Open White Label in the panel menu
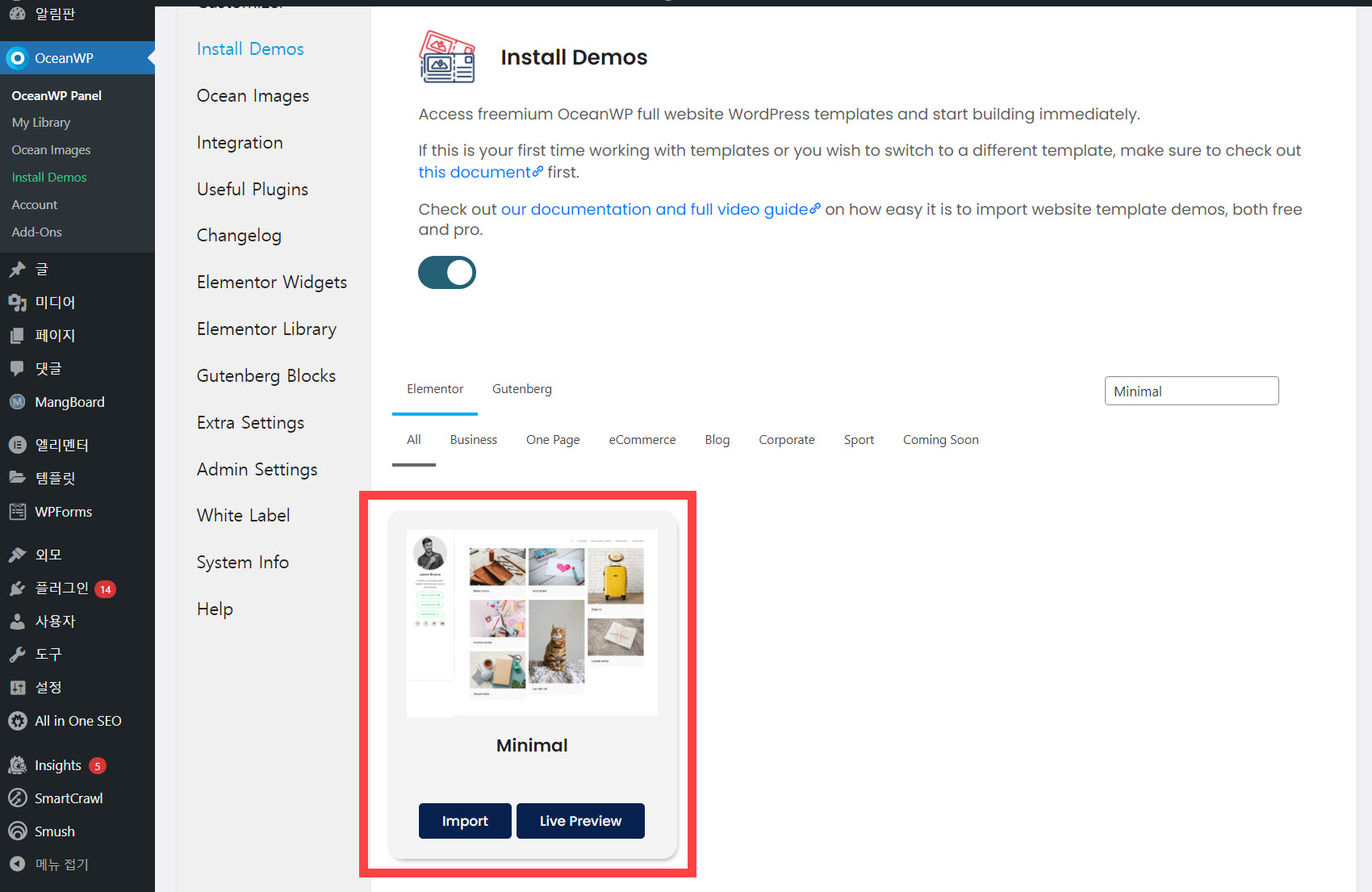The width and height of the screenshot is (1372, 892). [x=243, y=516]
